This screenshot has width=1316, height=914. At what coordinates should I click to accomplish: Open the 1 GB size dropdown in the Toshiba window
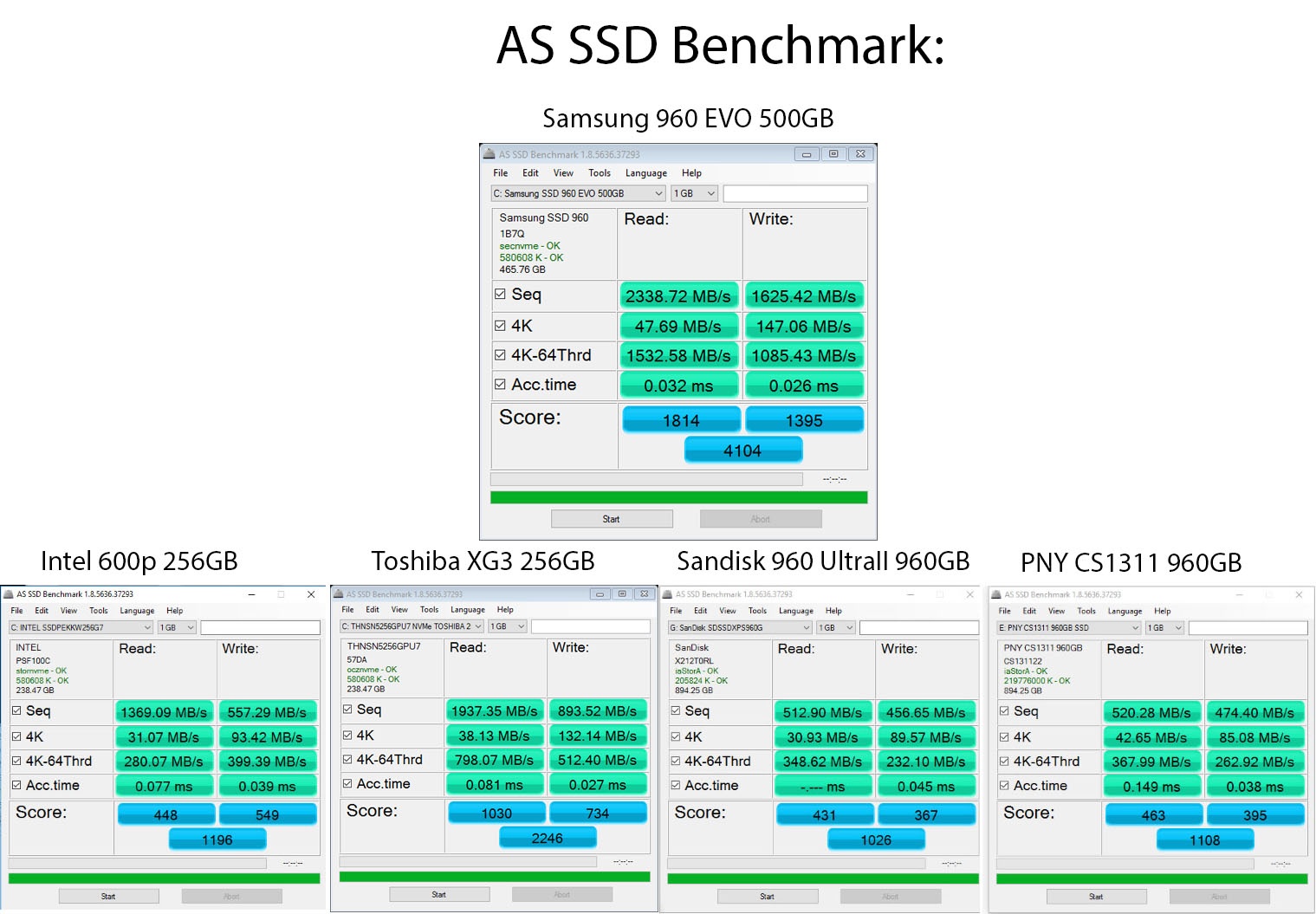(x=508, y=626)
